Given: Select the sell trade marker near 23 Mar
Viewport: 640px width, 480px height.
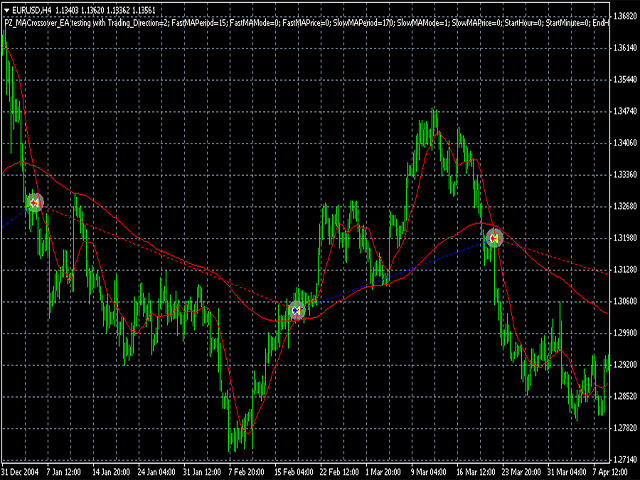Looking at the screenshot, I should click(494, 238).
